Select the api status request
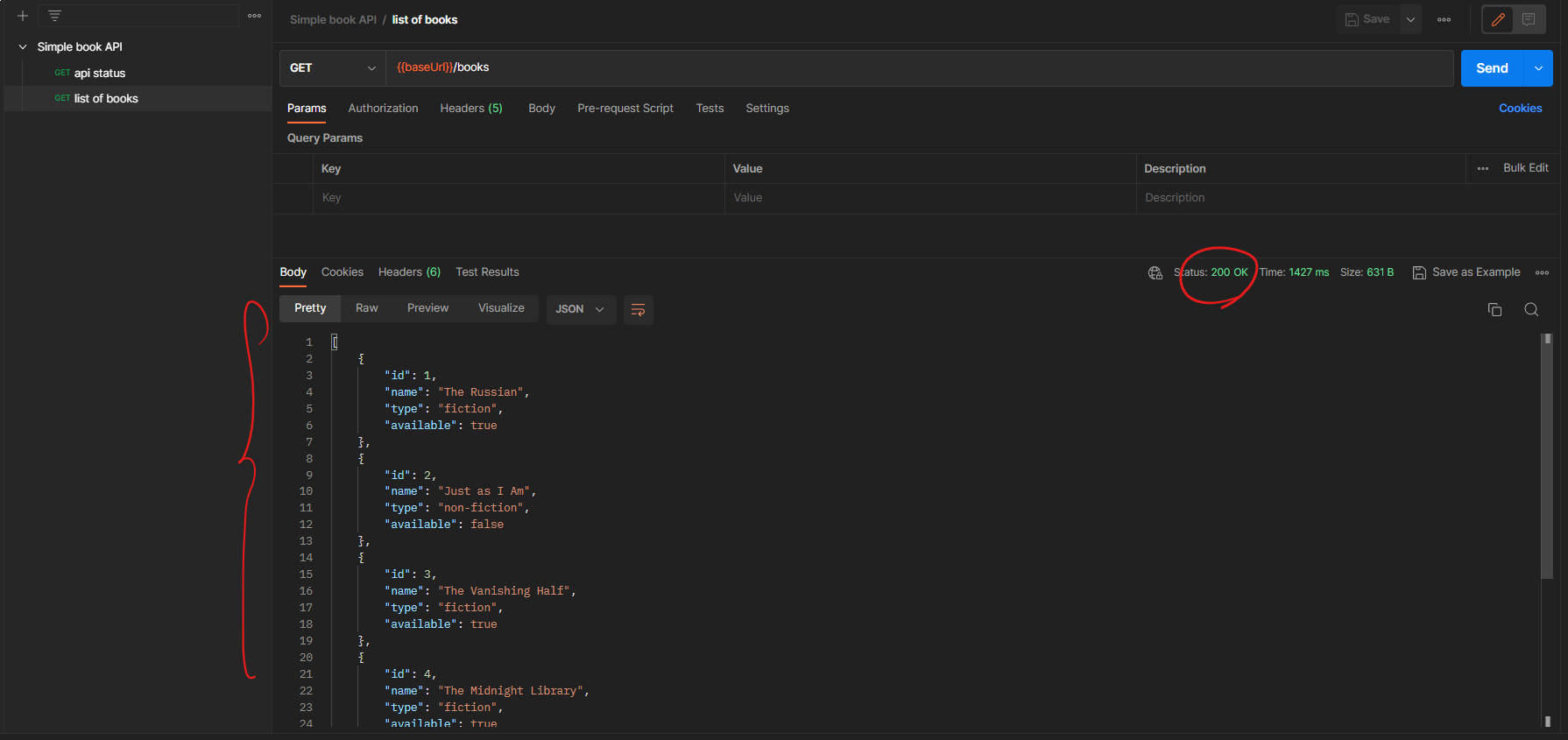 point(99,74)
